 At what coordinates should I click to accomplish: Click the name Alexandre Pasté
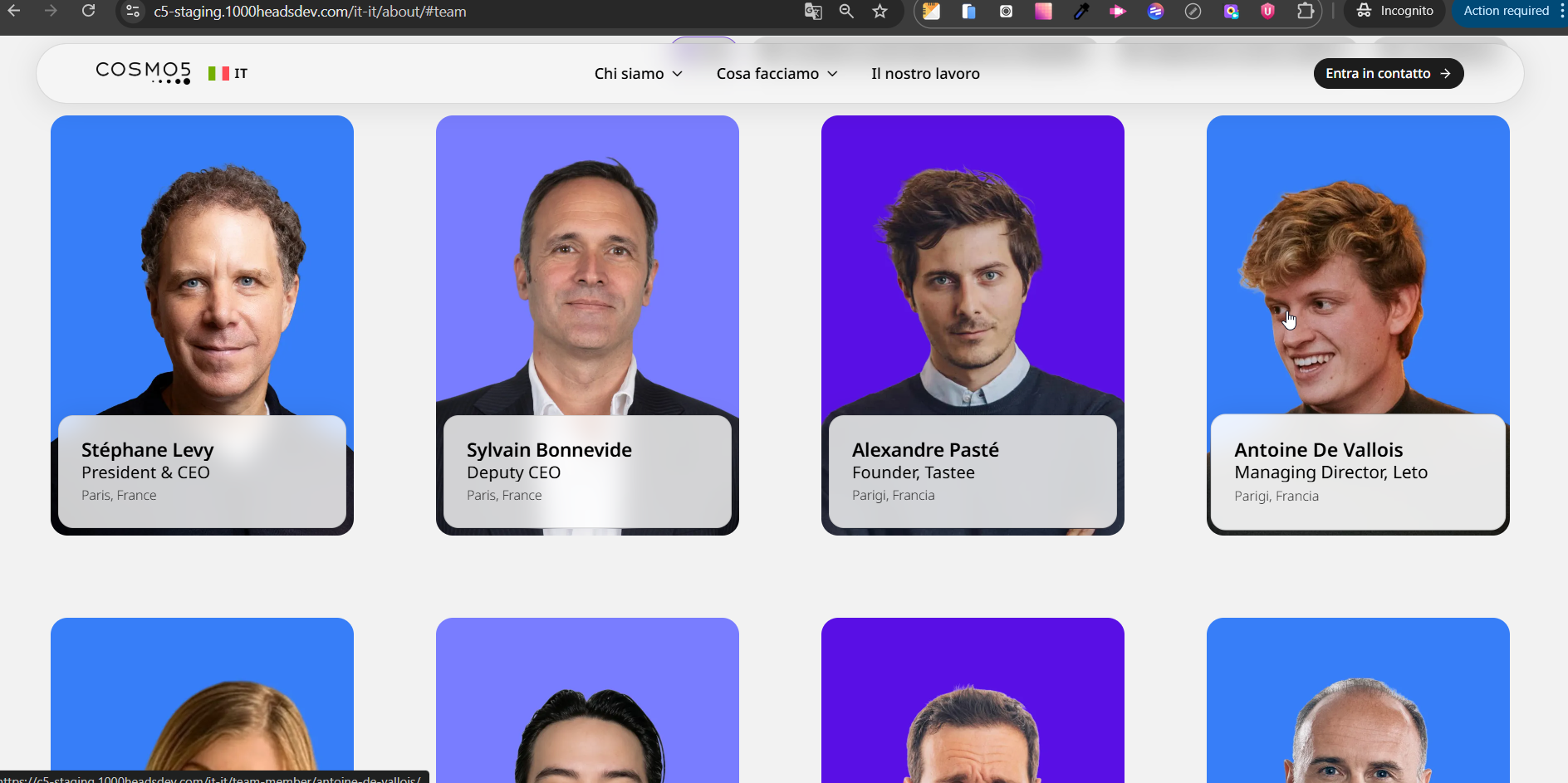925,450
